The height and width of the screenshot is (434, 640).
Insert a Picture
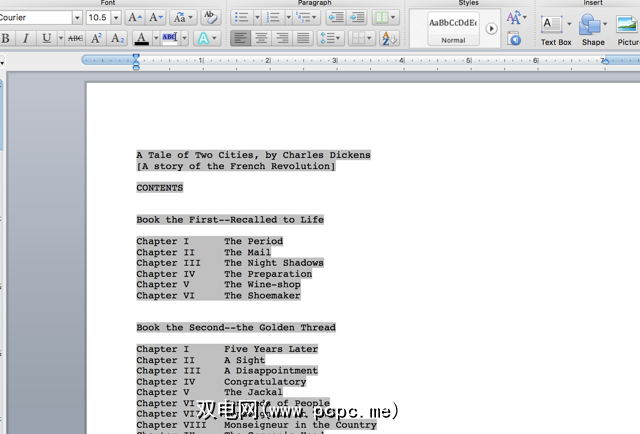click(x=628, y=29)
